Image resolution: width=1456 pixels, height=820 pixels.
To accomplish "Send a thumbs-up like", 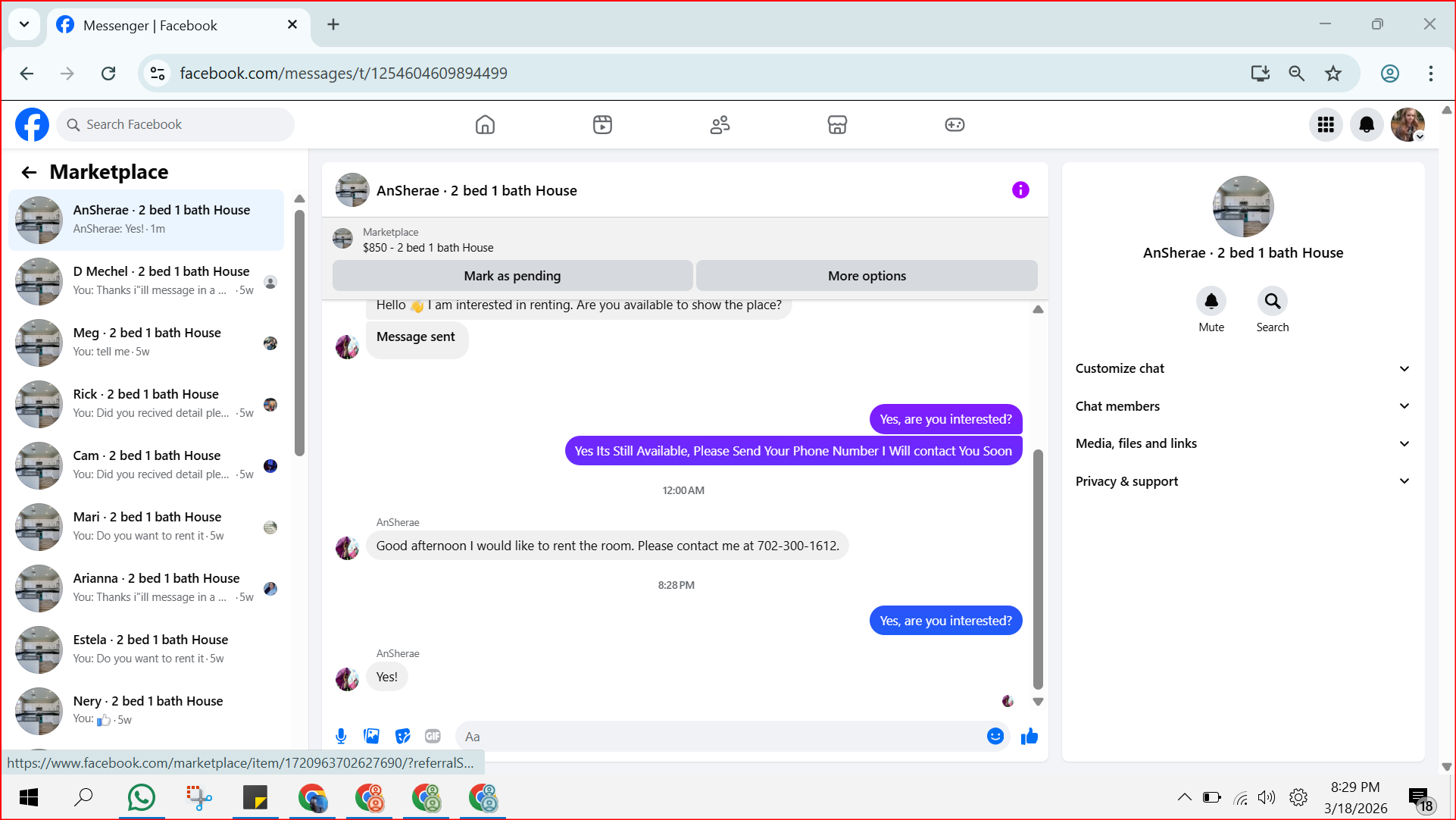I will click(x=1029, y=736).
